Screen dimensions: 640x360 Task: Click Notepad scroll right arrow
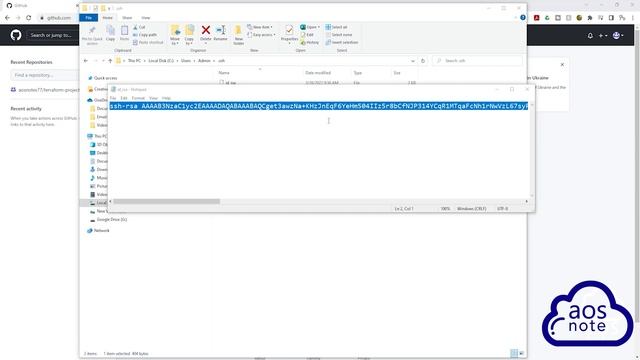click(x=527, y=202)
